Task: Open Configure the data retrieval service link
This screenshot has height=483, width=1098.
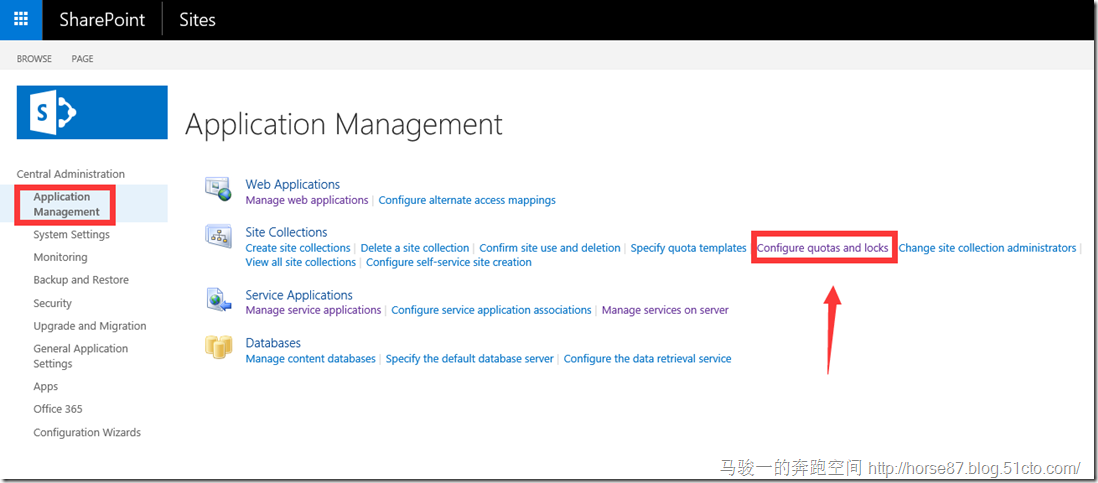Action: click(648, 358)
